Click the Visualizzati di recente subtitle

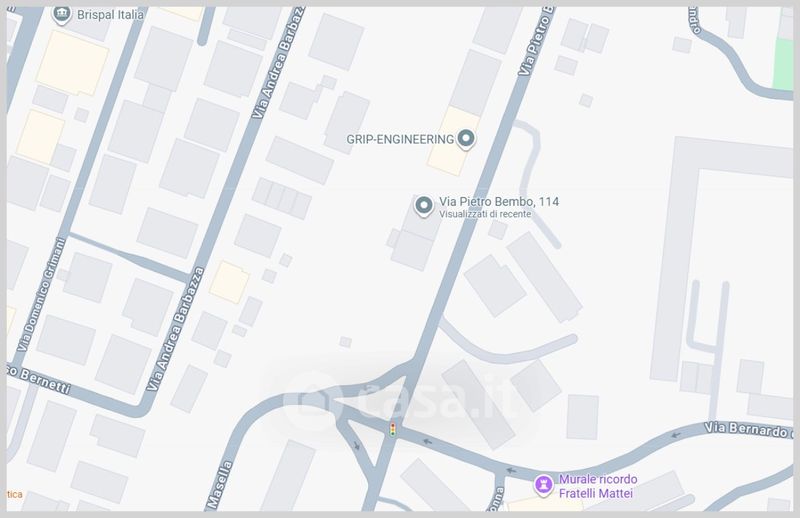pyautogui.click(x=485, y=214)
